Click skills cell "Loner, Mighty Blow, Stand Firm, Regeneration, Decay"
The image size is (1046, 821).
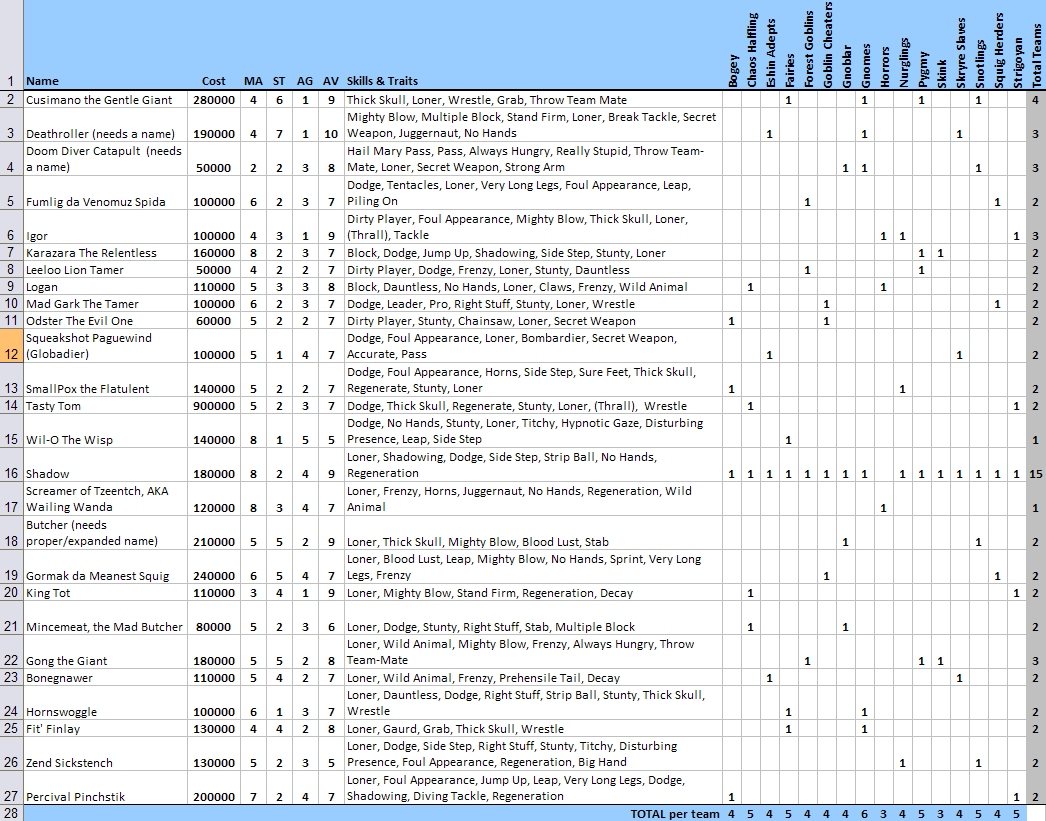(x=533, y=592)
